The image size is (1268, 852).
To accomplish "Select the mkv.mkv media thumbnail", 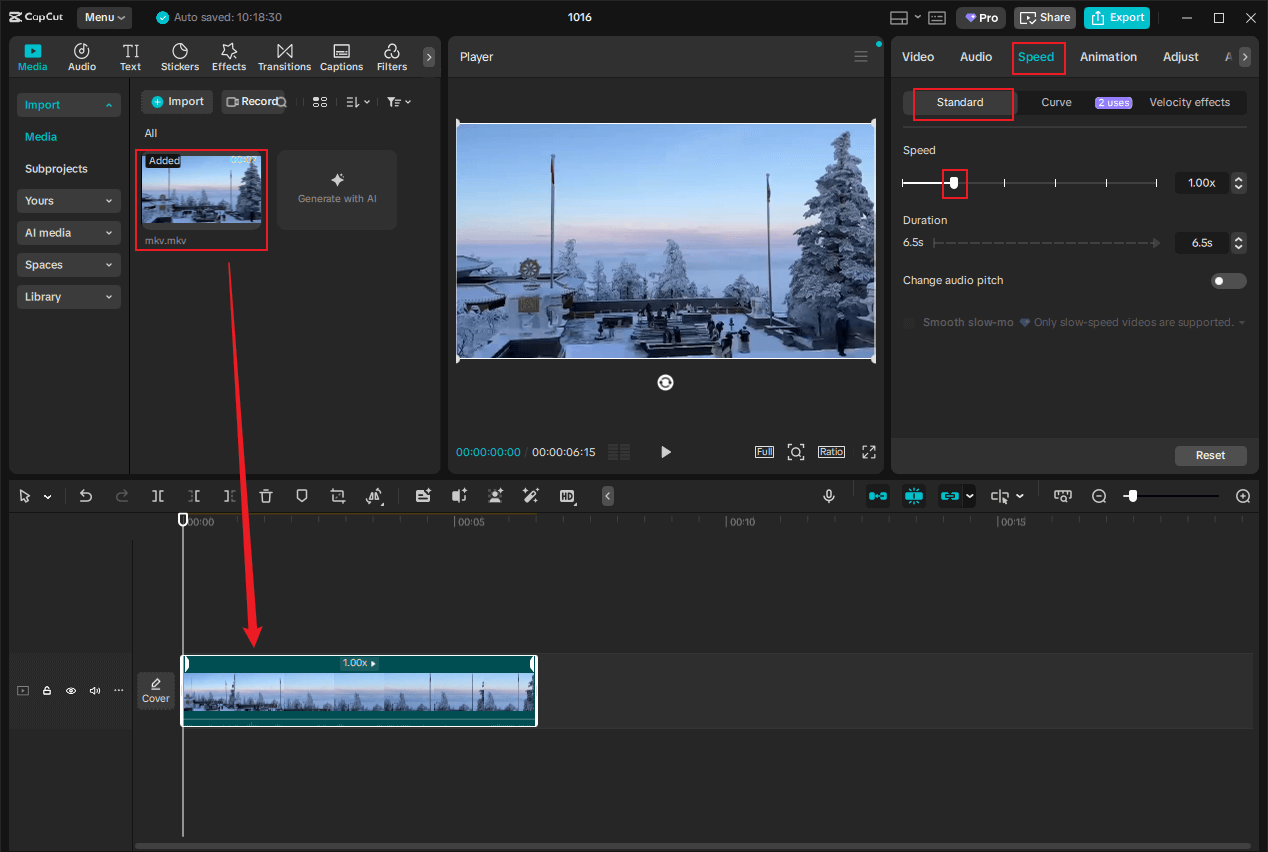I will point(201,190).
